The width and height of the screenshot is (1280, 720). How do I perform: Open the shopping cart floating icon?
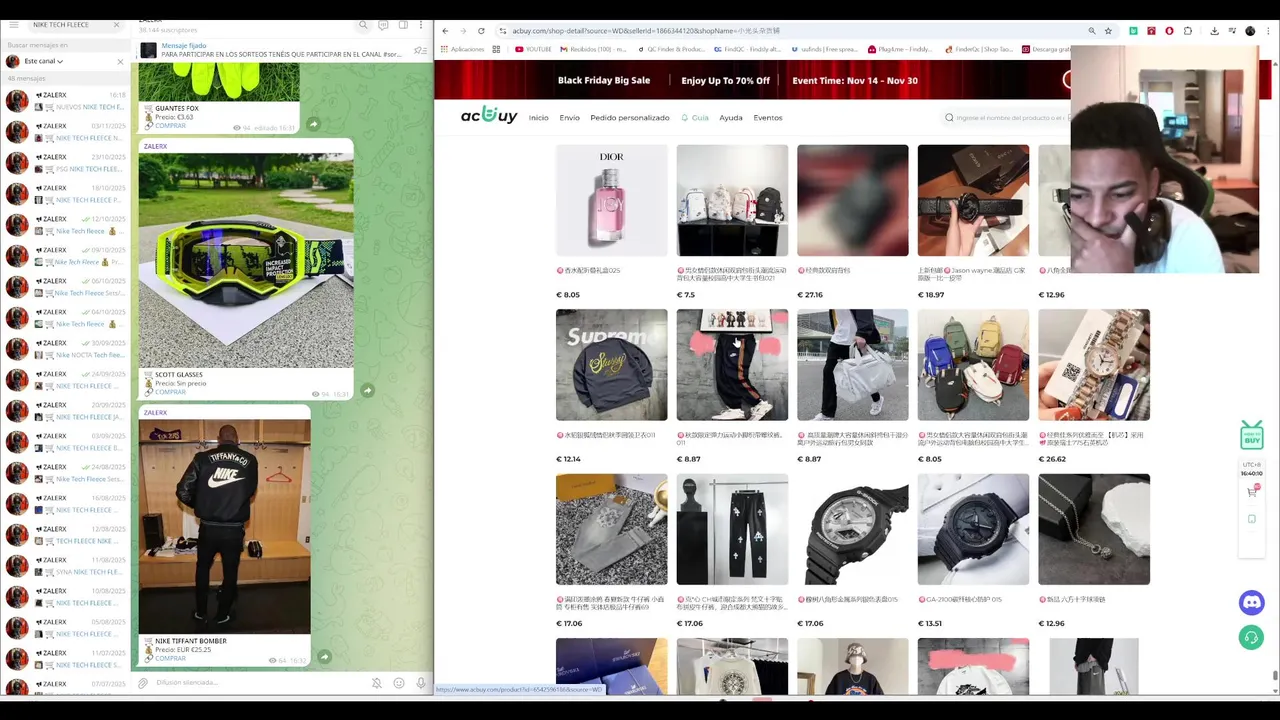(1252, 491)
